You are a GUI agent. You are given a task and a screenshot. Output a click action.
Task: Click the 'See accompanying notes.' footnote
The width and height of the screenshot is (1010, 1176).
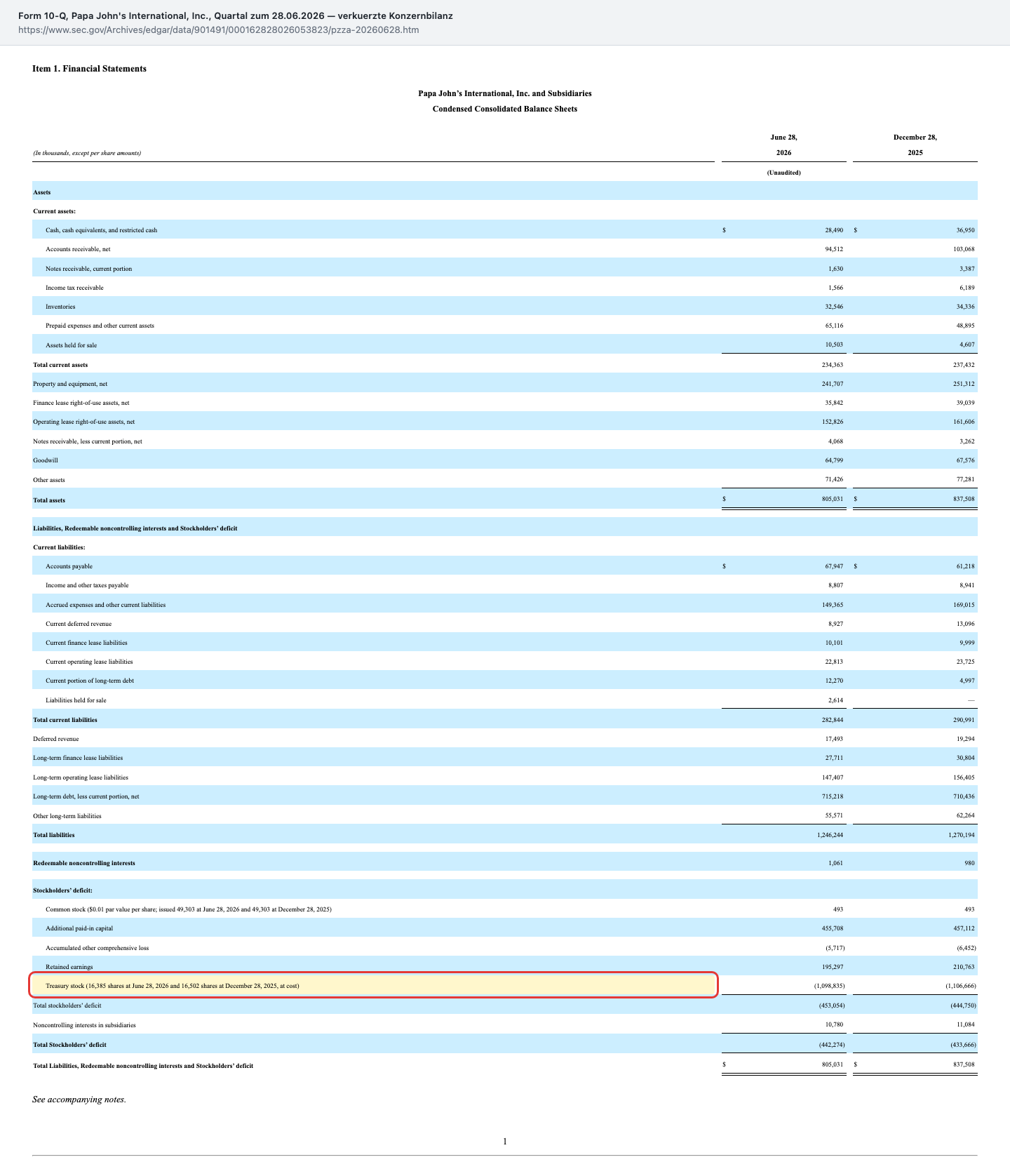79,1100
